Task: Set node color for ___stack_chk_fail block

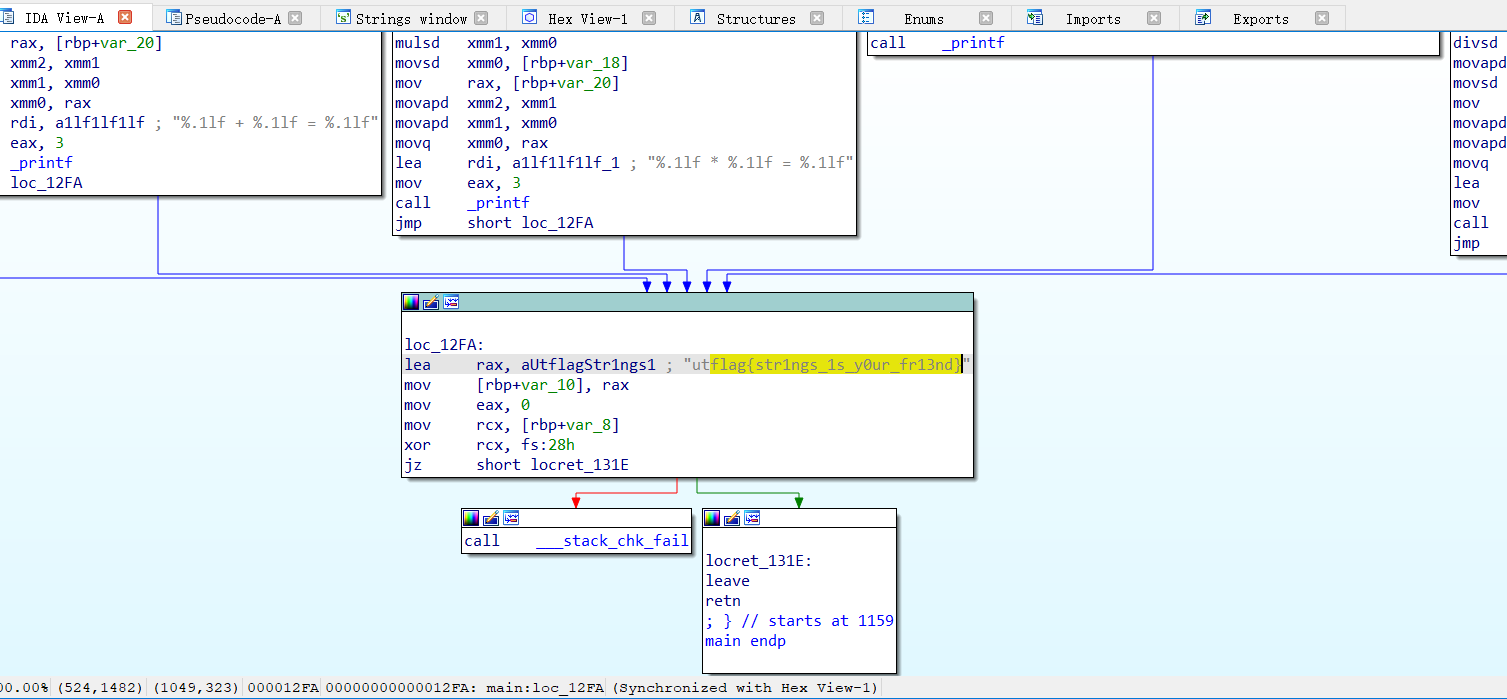Action: pos(471,517)
